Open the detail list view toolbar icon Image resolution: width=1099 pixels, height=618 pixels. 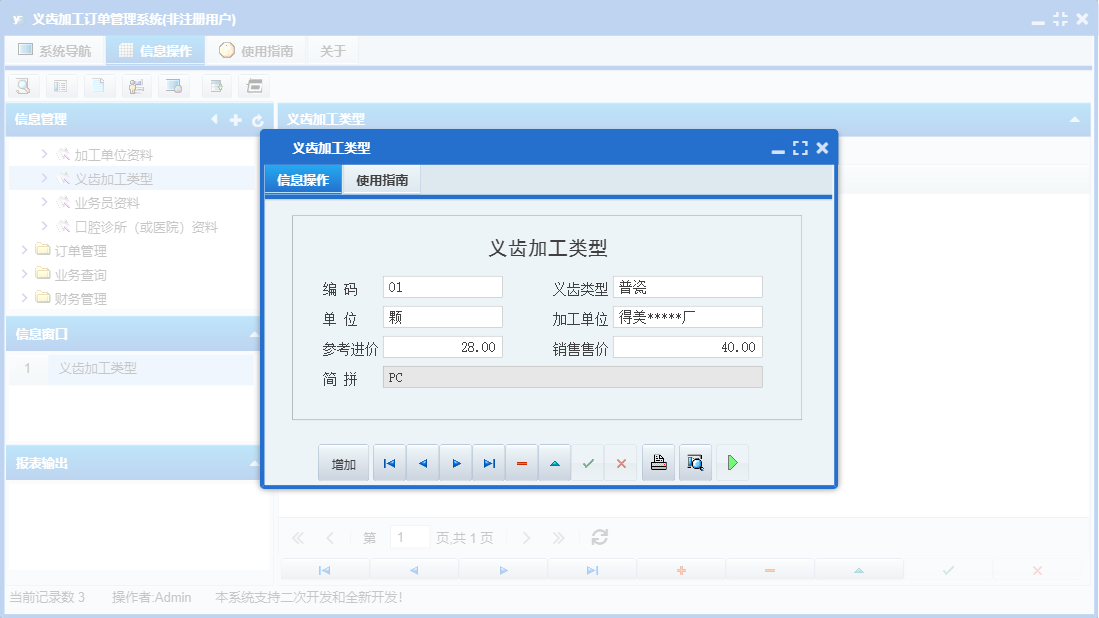[61, 86]
